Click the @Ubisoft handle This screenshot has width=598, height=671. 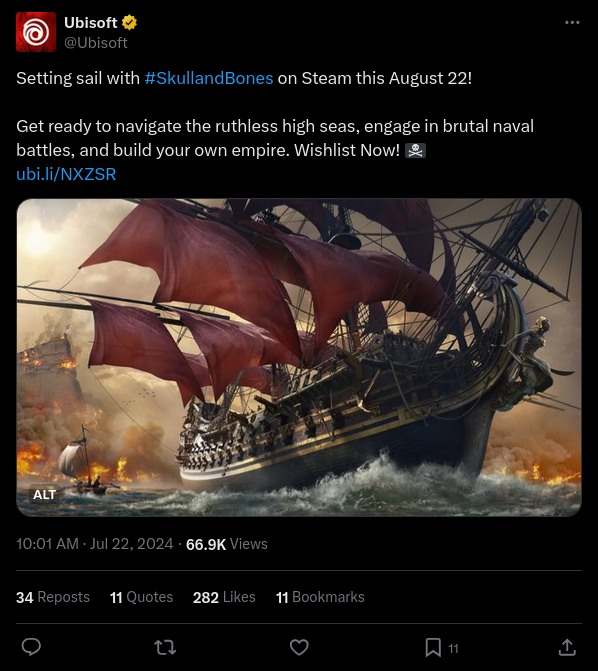coord(96,43)
